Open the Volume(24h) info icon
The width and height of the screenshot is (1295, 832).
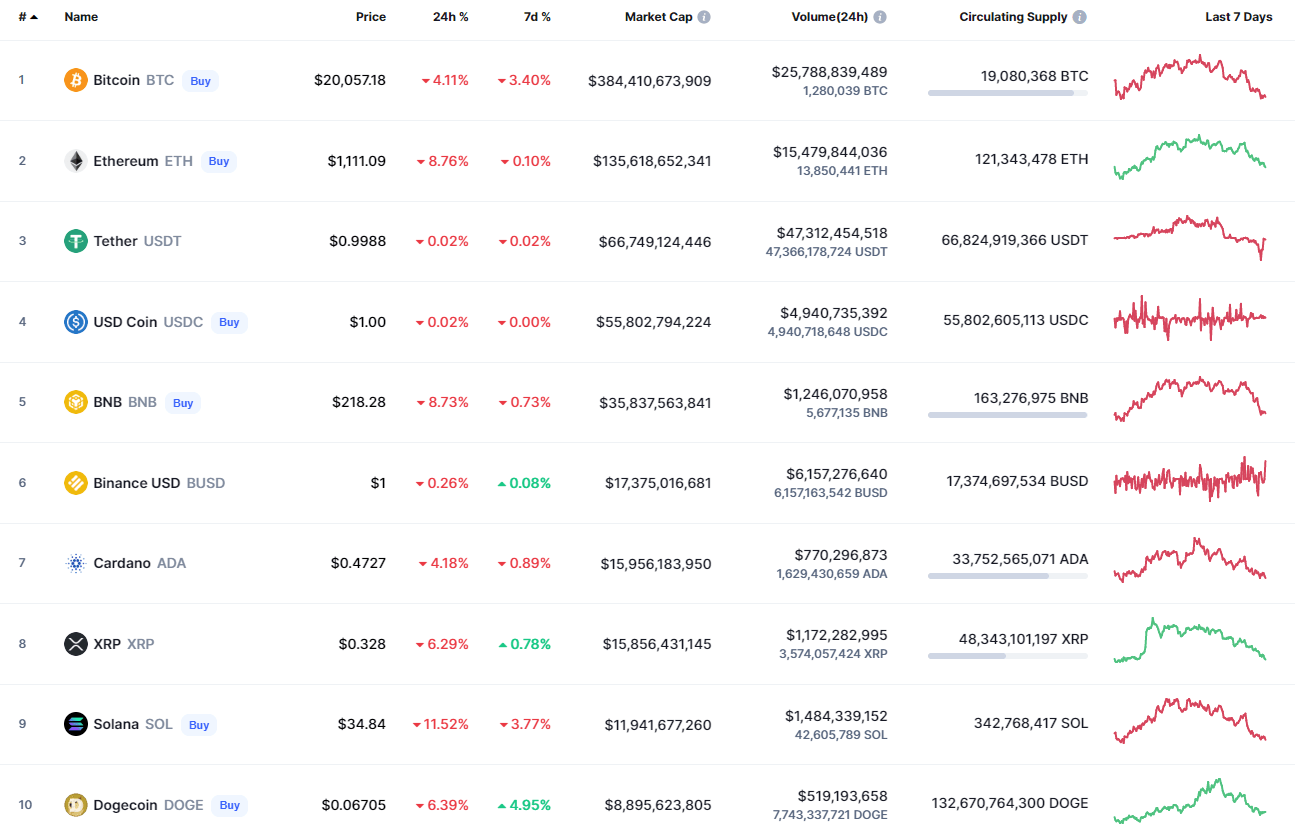[x=880, y=17]
